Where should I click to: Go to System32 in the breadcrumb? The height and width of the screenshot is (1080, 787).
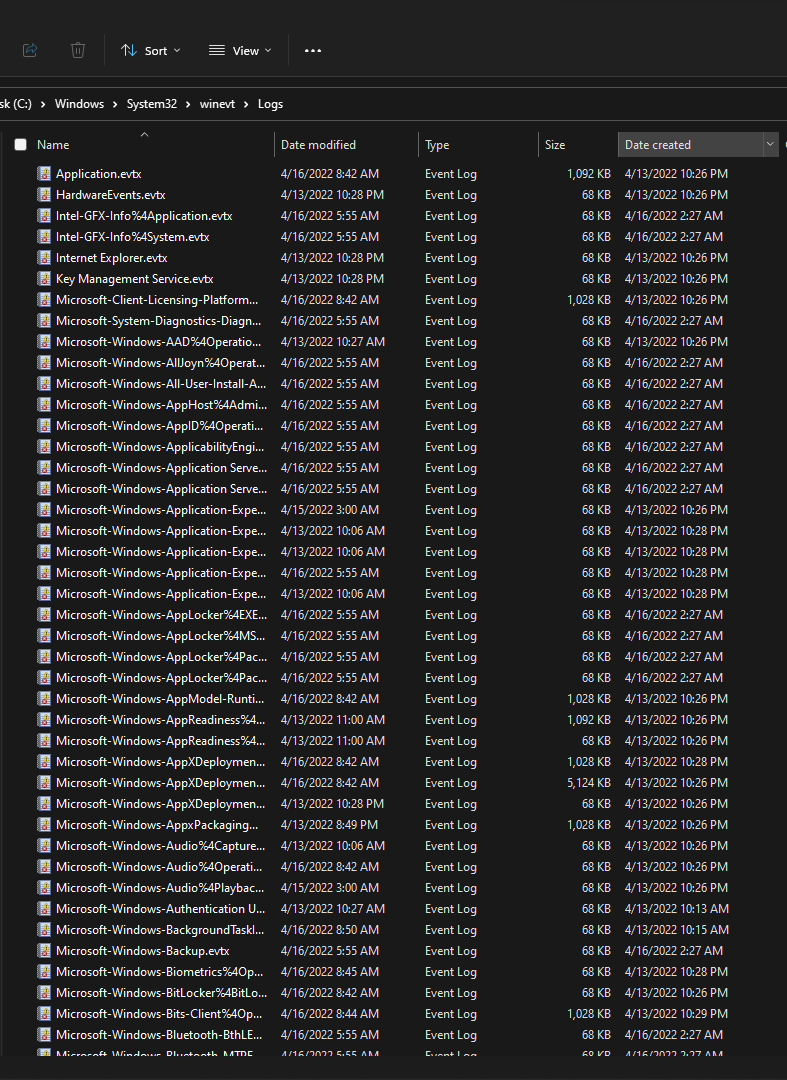pyautogui.click(x=151, y=104)
